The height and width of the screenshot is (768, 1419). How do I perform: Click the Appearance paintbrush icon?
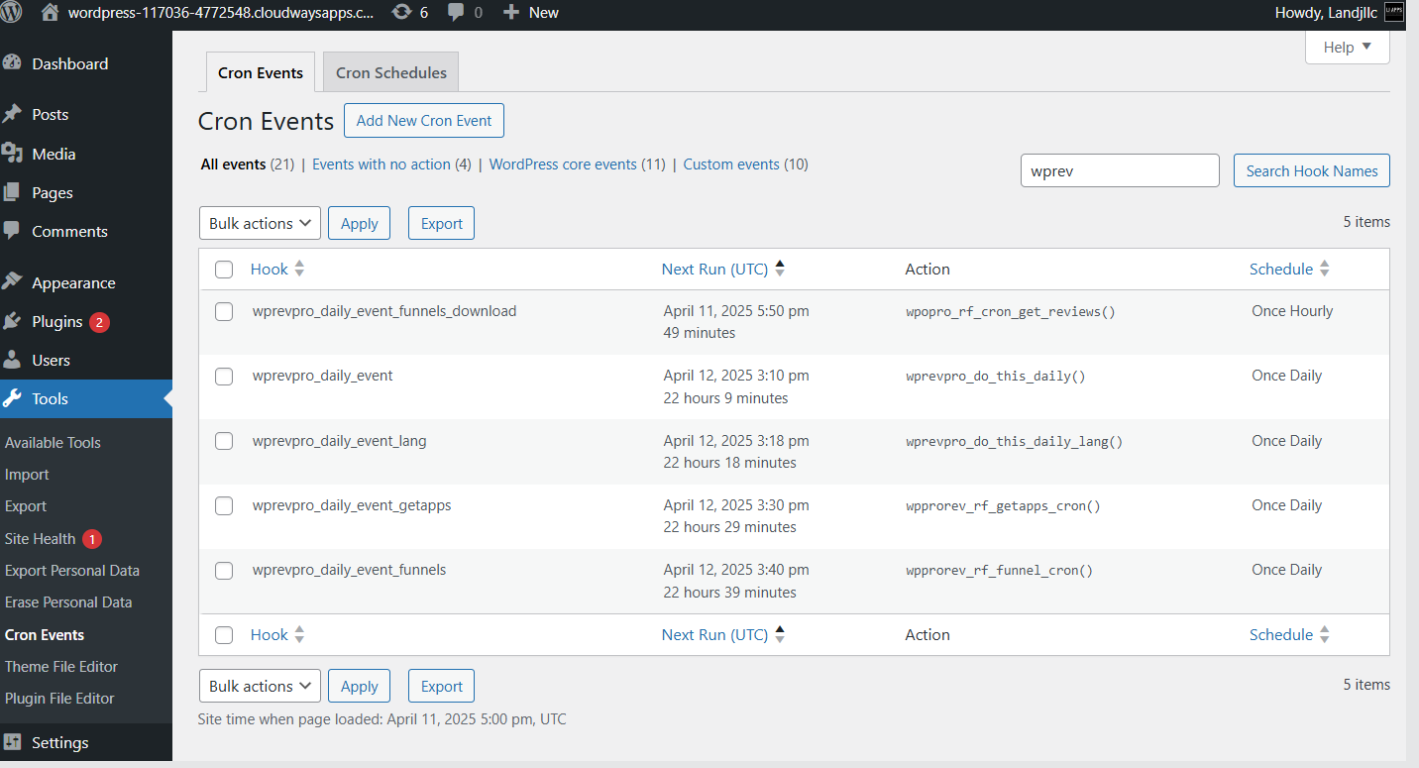pos(12,282)
